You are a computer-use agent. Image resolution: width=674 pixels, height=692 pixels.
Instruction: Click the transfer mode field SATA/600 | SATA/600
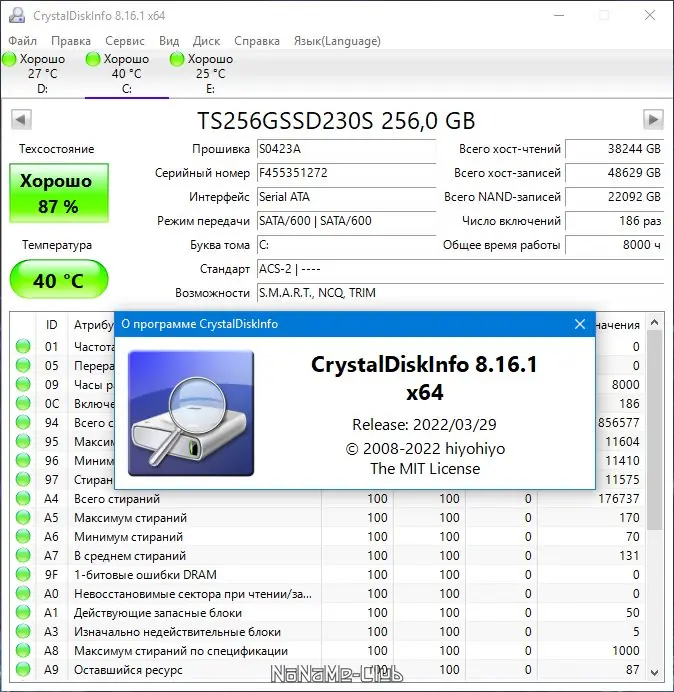(346, 221)
